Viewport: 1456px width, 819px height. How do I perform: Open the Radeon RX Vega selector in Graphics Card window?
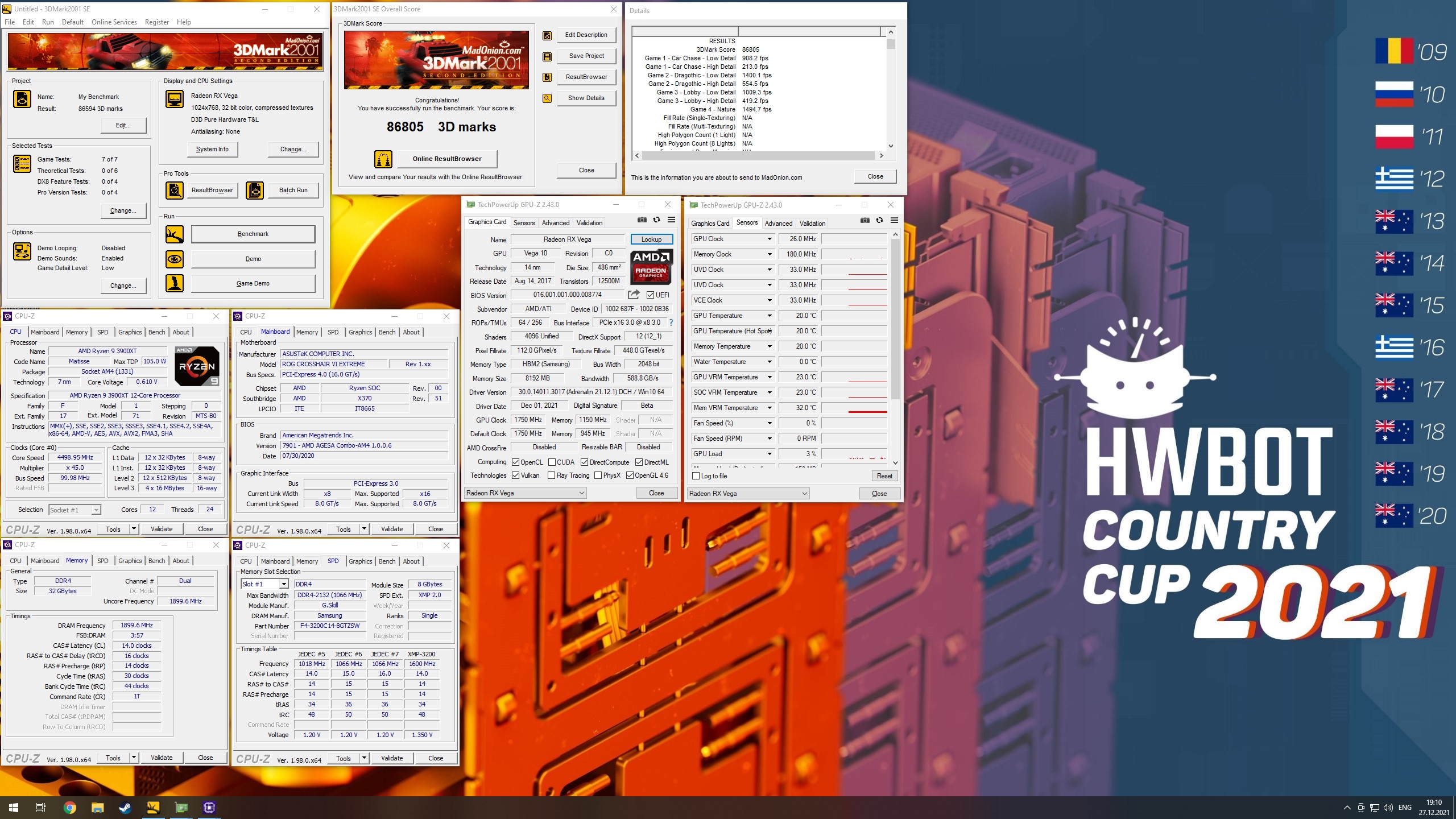525,493
